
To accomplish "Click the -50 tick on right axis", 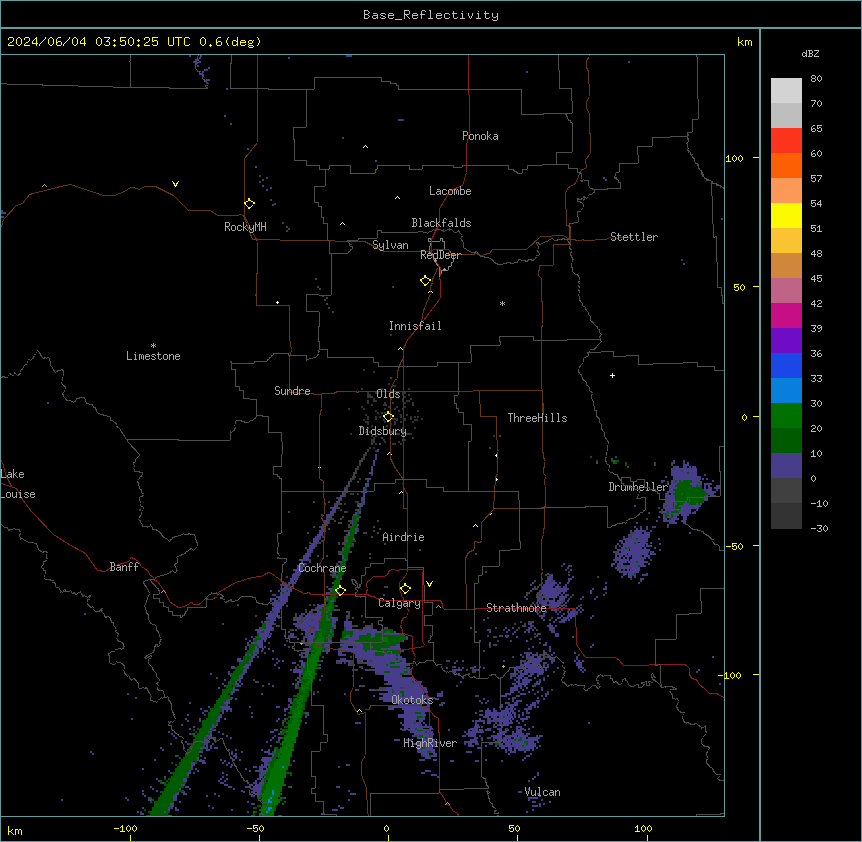I will click(734, 546).
